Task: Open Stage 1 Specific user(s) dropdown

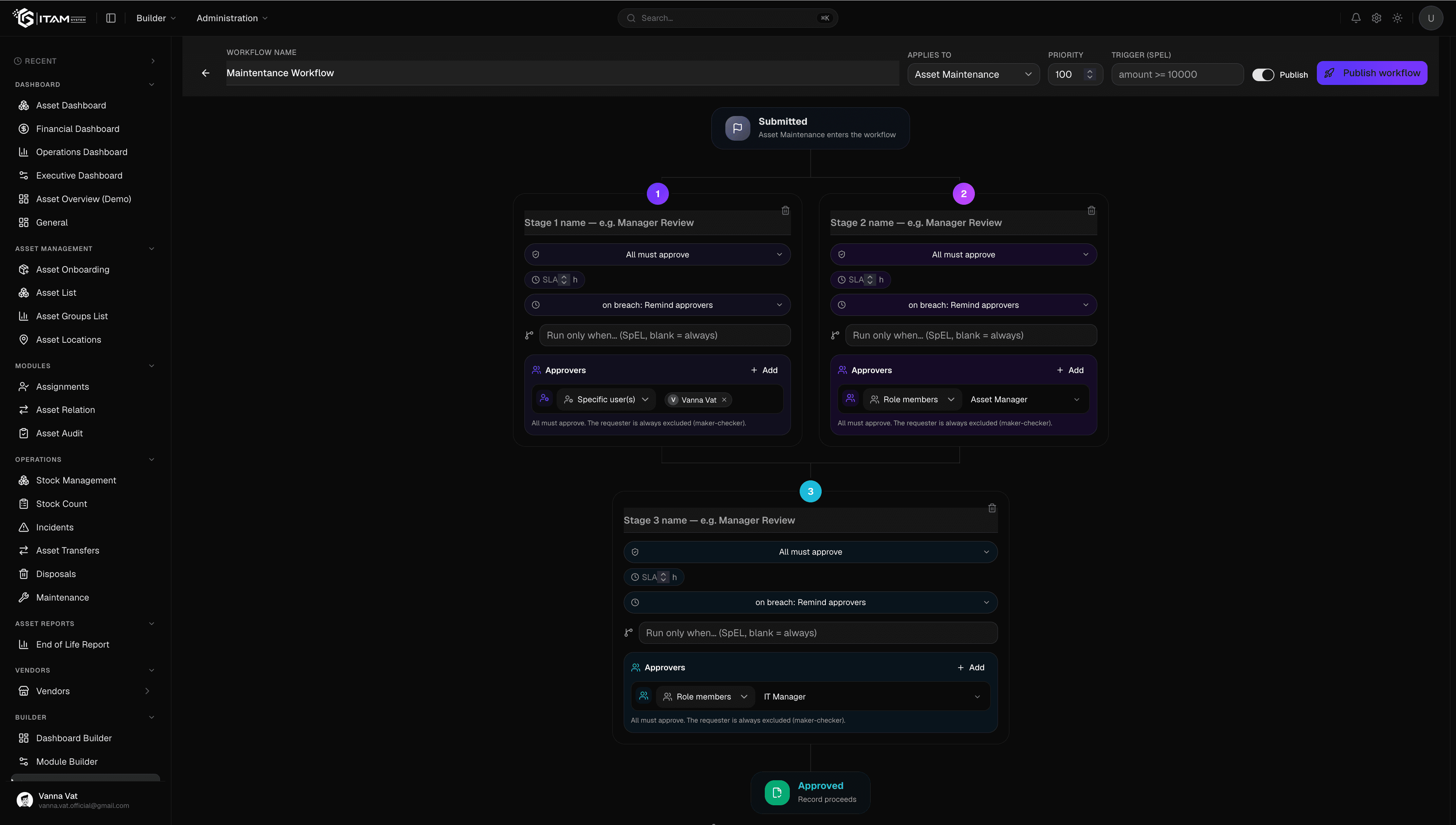Action: (x=606, y=400)
